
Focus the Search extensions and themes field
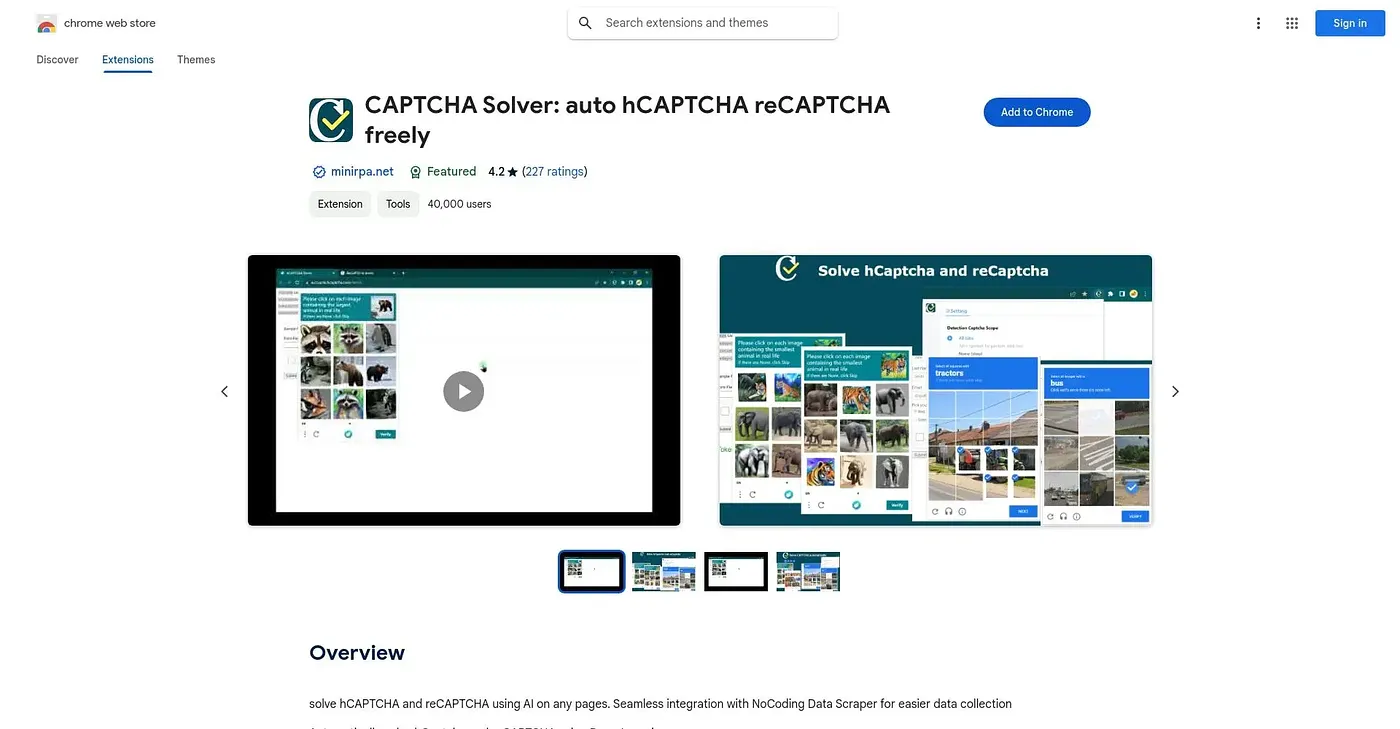(x=702, y=23)
